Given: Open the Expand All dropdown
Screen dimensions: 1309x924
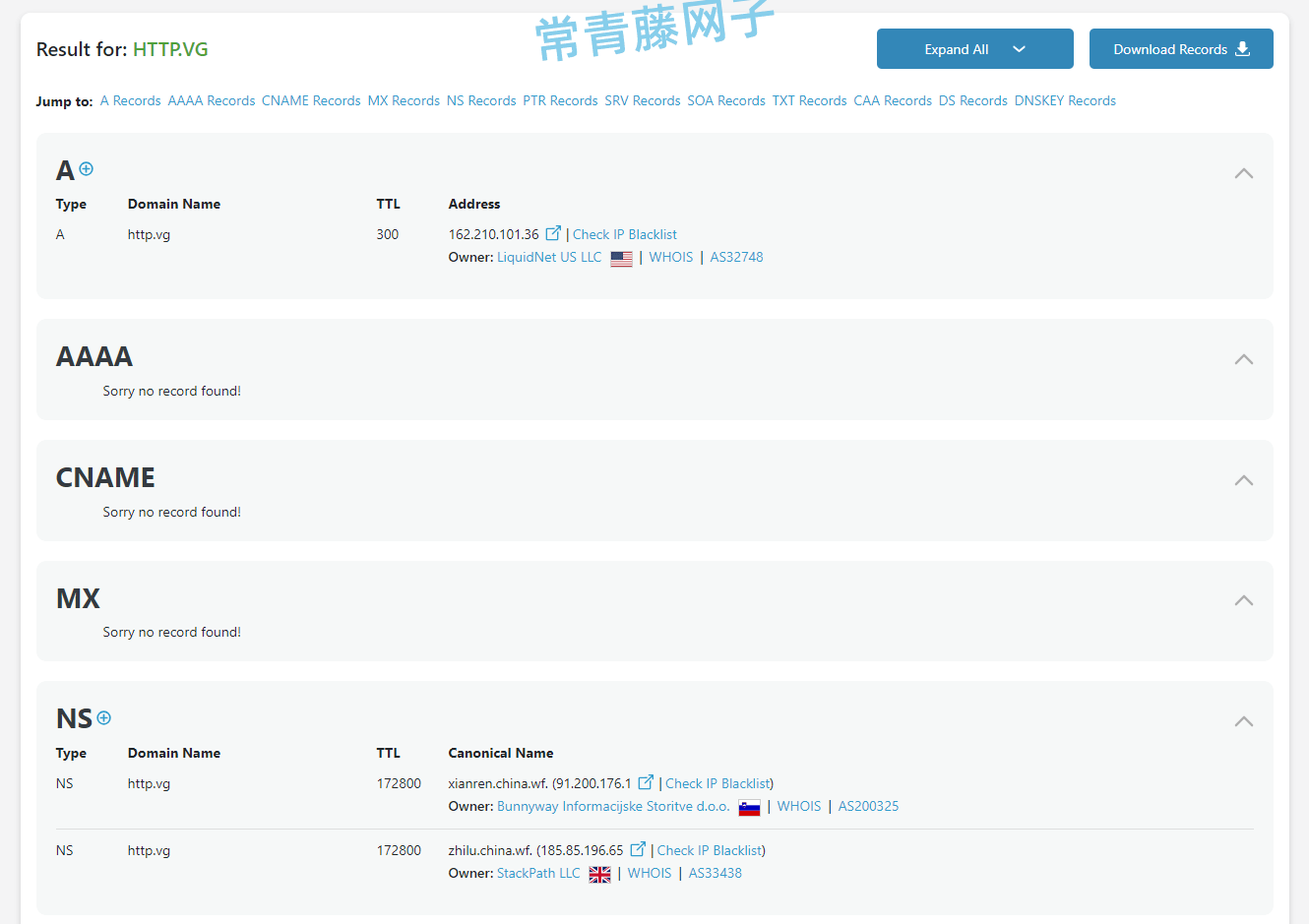Looking at the screenshot, I should (974, 49).
